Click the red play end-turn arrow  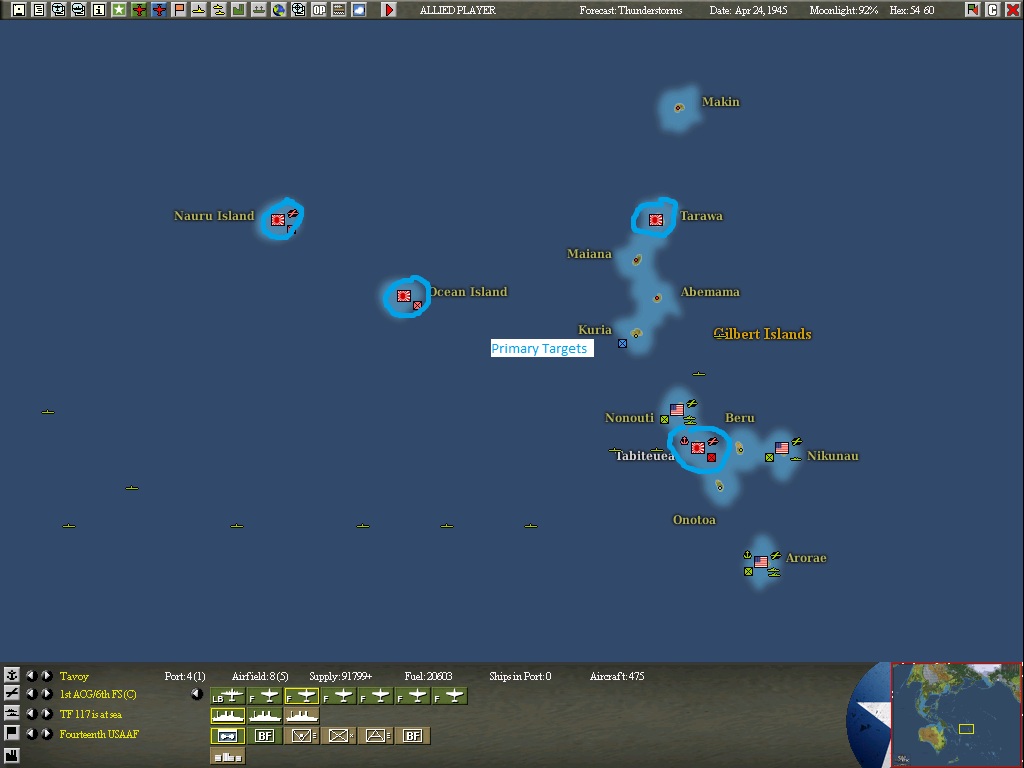pyautogui.click(x=389, y=10)
